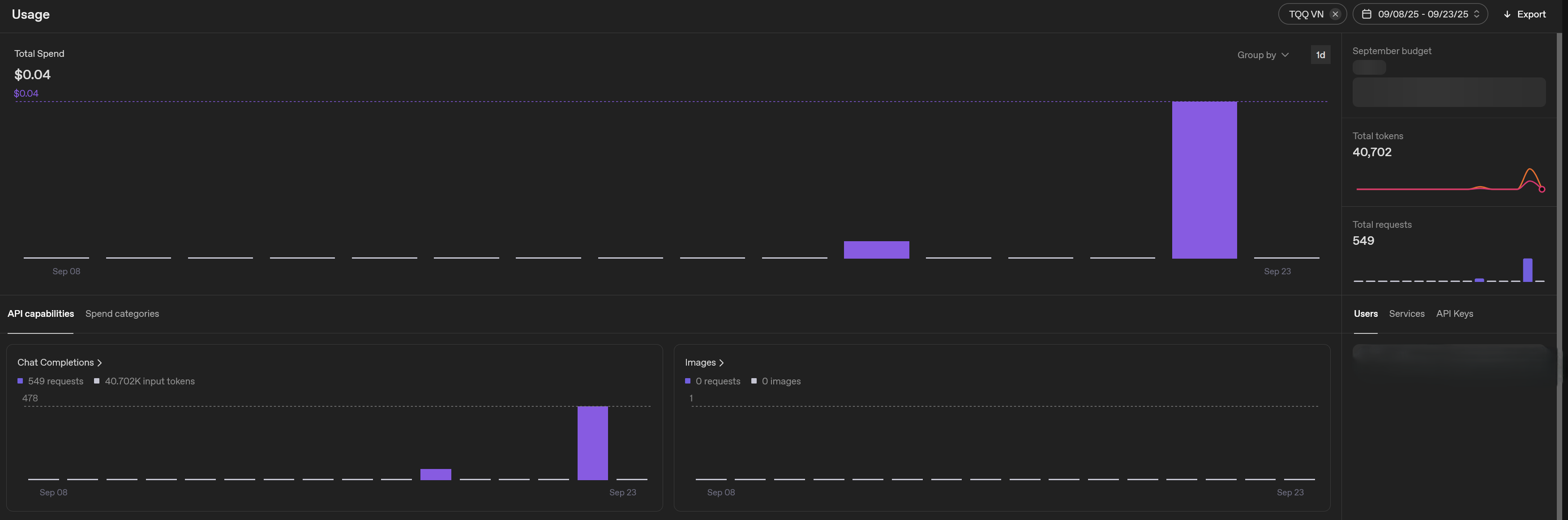Remove the TQQ VN filter via its X icon
This screenshot has height=520, width=1568.
[x=1335, y=13]
